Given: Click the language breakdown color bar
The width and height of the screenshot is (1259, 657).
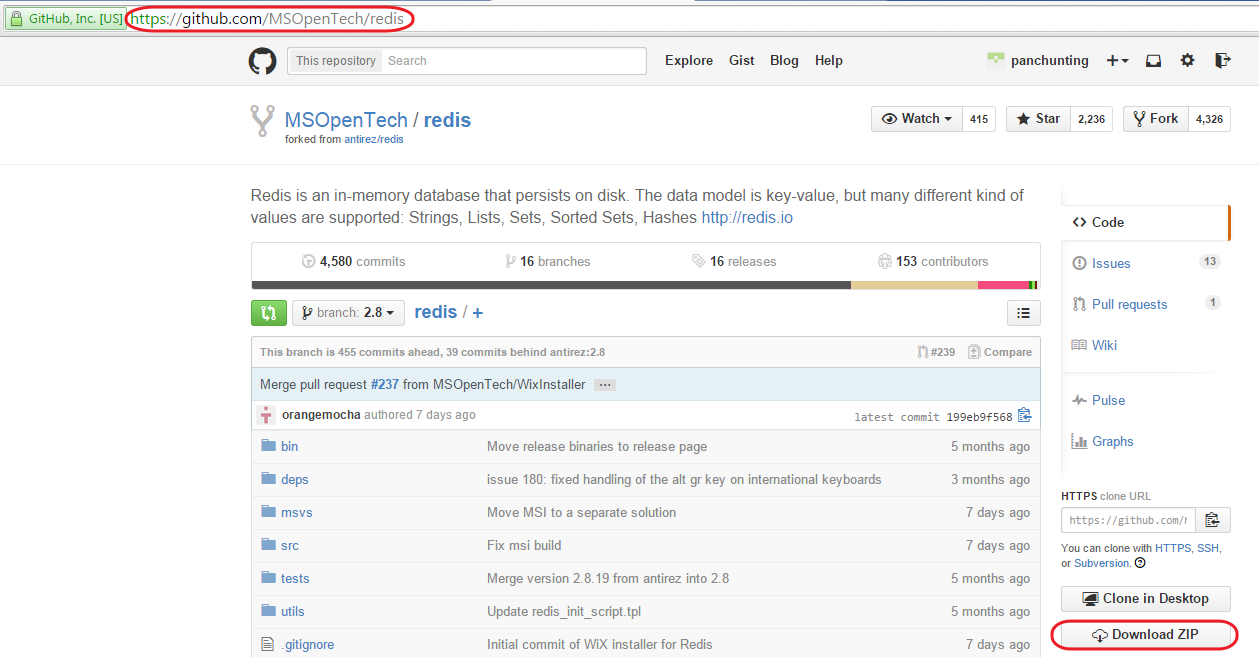Looking at the screenshot, I should point(645,285).
